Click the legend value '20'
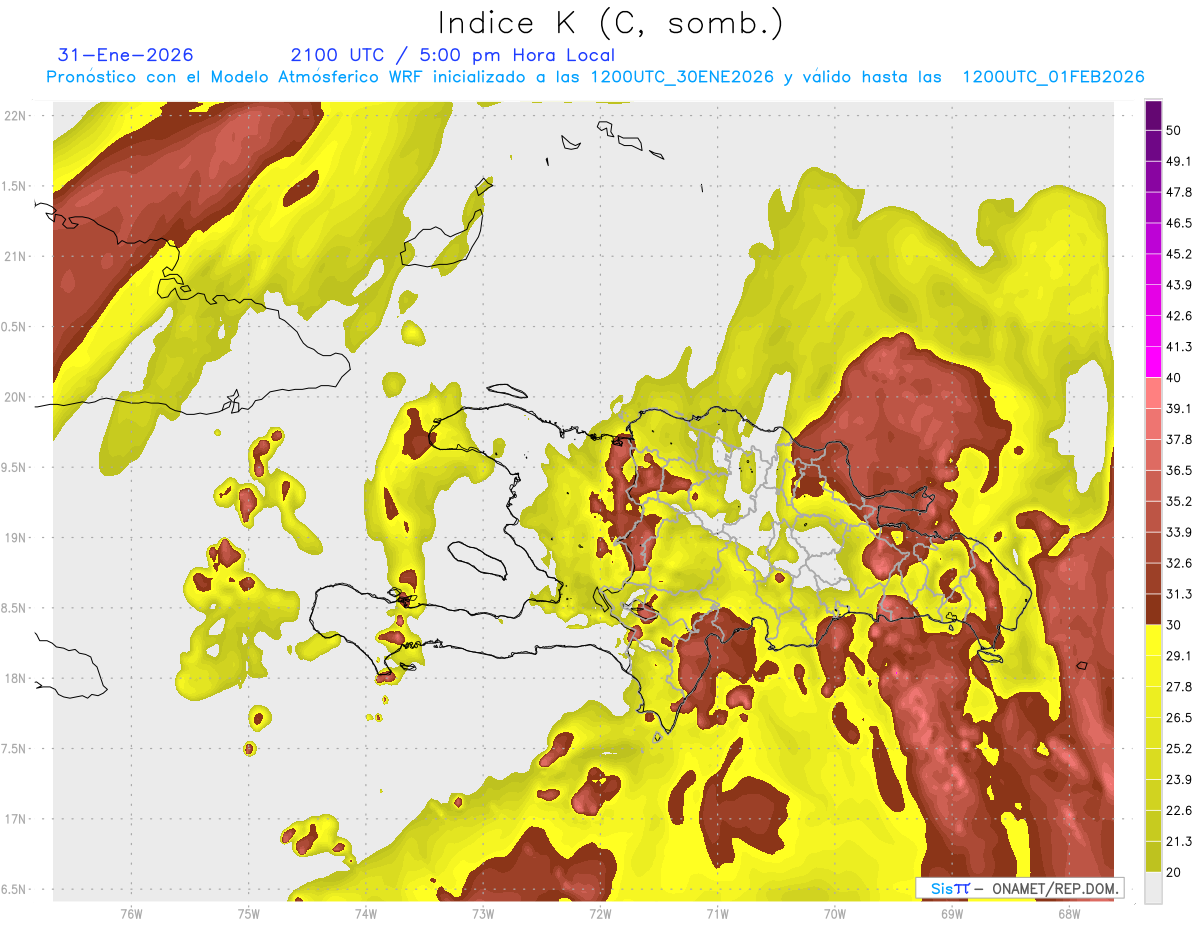Image resolution: width=1200 pixels, height=927 pixels. (1174, 872)
